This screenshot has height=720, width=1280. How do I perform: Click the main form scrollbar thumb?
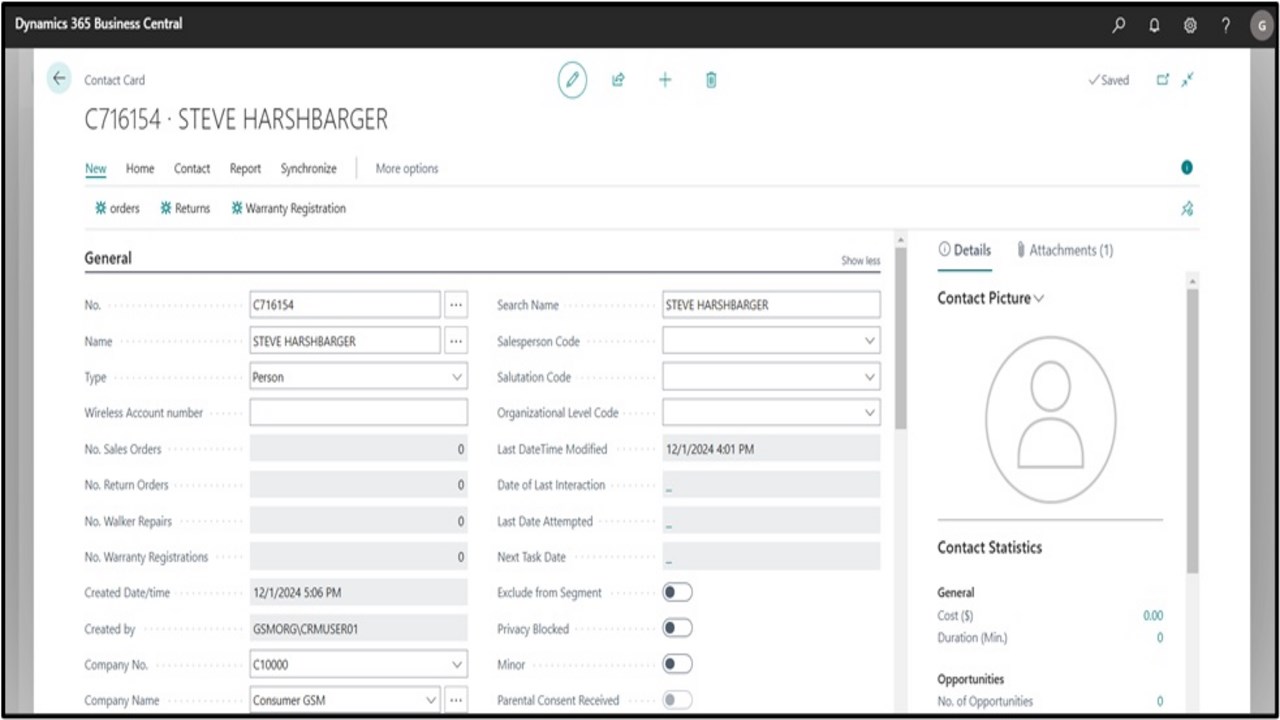pyautogui.click(x=901, y=339)
